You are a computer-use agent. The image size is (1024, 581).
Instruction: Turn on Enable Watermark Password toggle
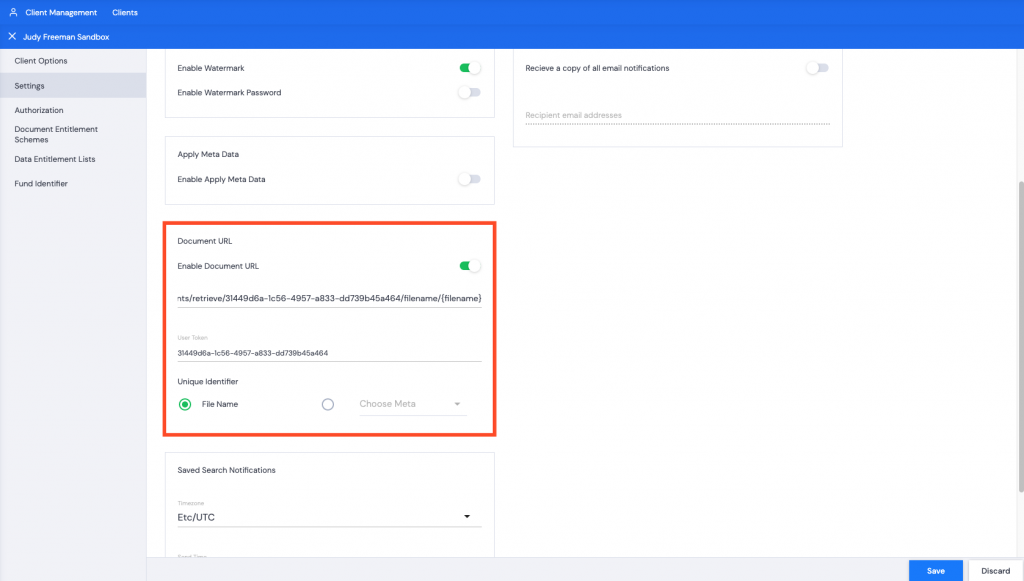tap(470, 93)
